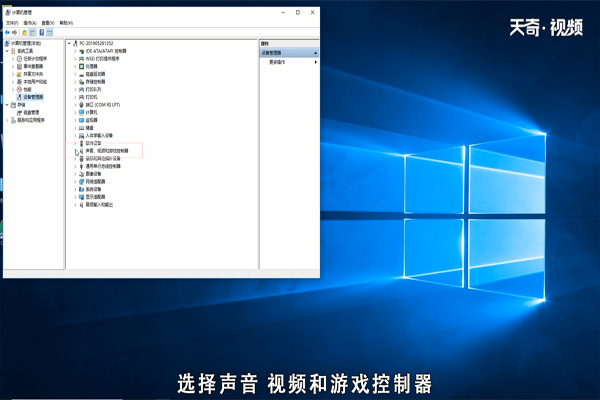The height and width of the screenshot is (400, 600).
Task: Click the Up one level folder icon
Action: pos(24,33)
